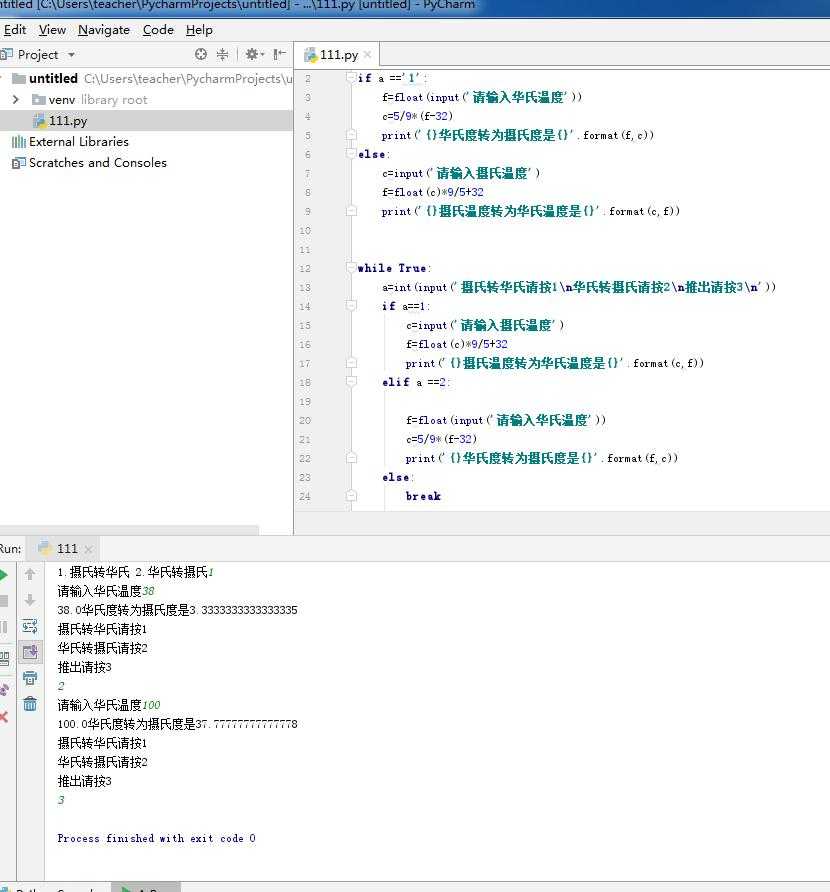Move down the stack trace arrow

click(x=30, y=600)
